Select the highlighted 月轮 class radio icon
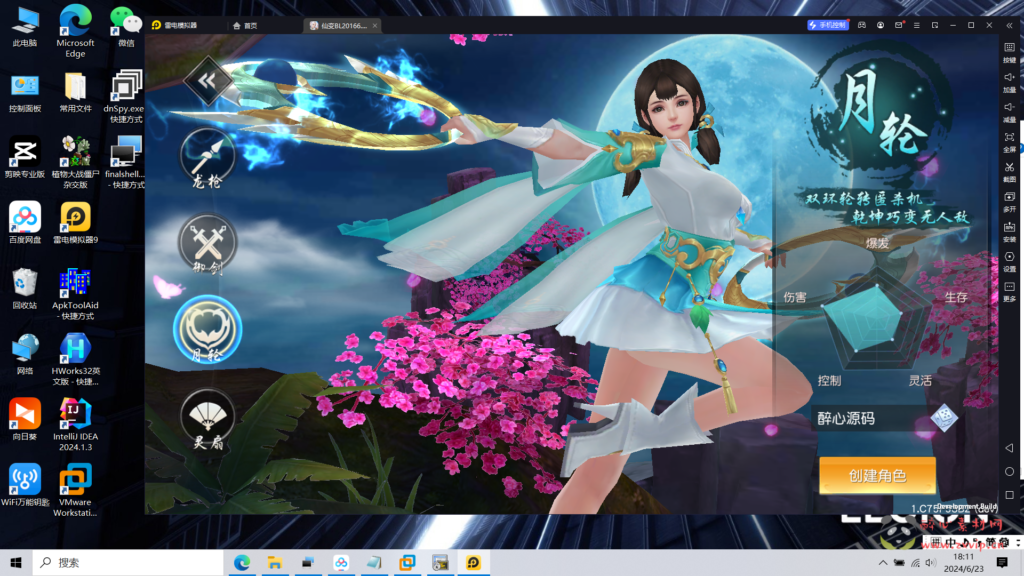Image resolution: width=1024 pixels, height=576 pixels. coord(207,328)
